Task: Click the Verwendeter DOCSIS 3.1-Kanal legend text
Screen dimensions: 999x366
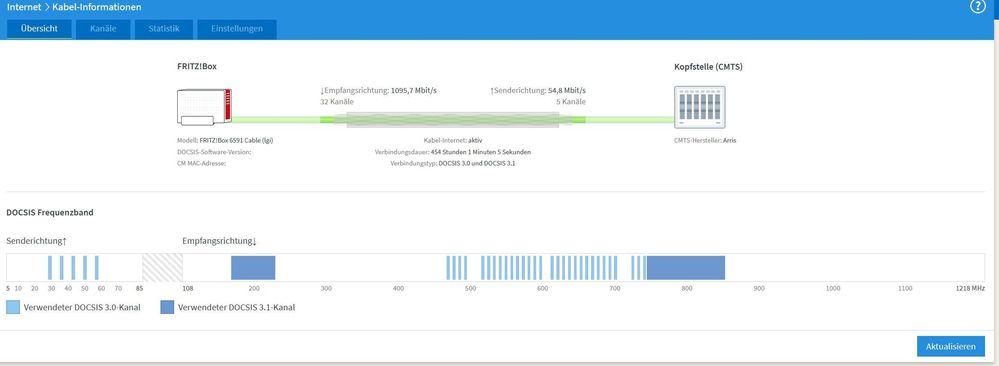Action: [x=236, y=307]
